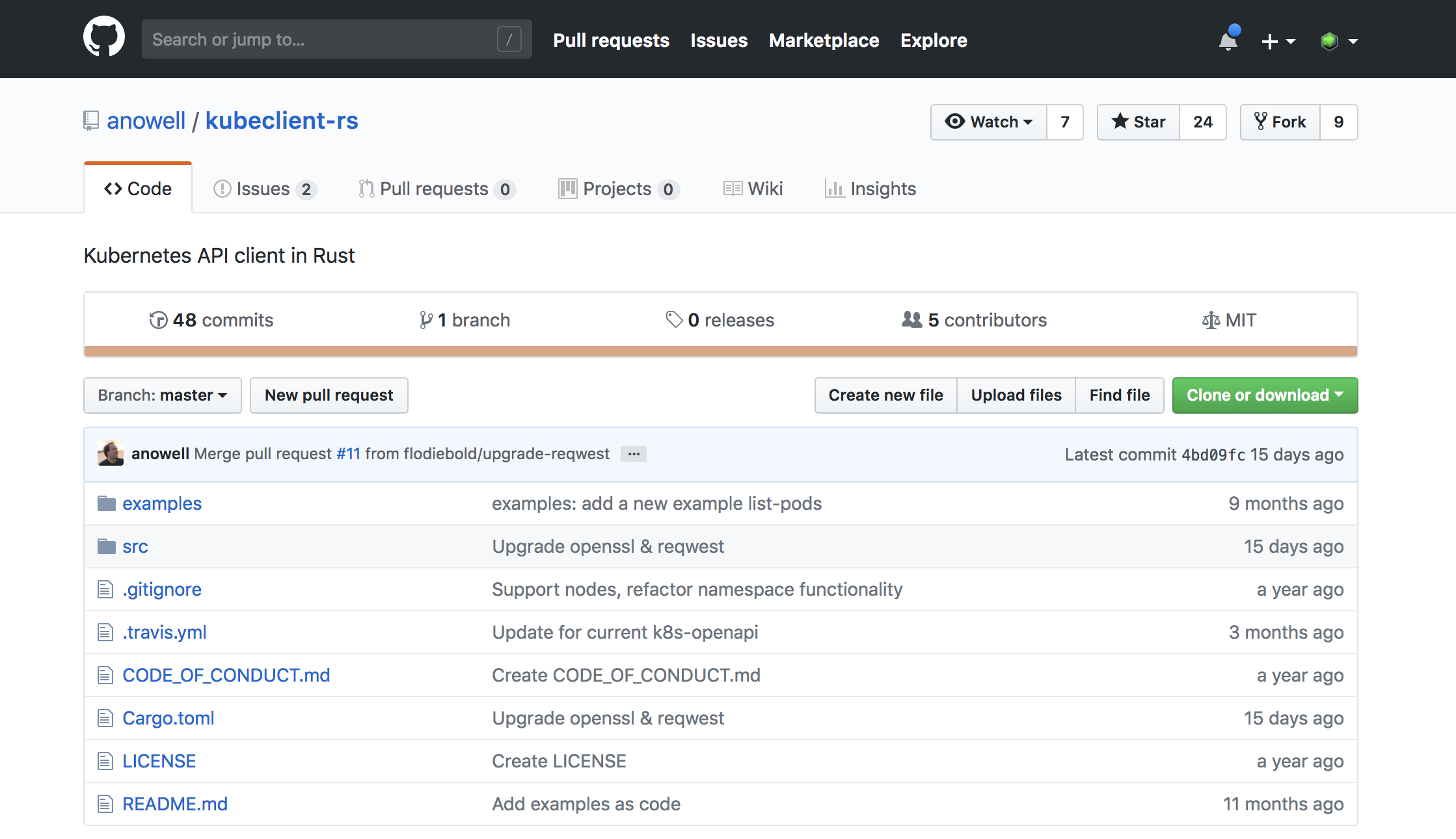Open the Clone or download dropdown
The width and height of the screenshot is (1456, 839).
[1265, 395]
